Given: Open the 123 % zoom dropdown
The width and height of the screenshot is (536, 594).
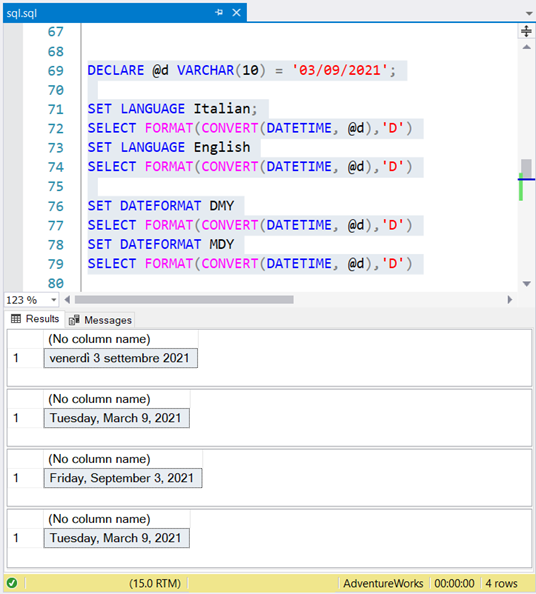Looking at the screenshot, I should (54, 300).
